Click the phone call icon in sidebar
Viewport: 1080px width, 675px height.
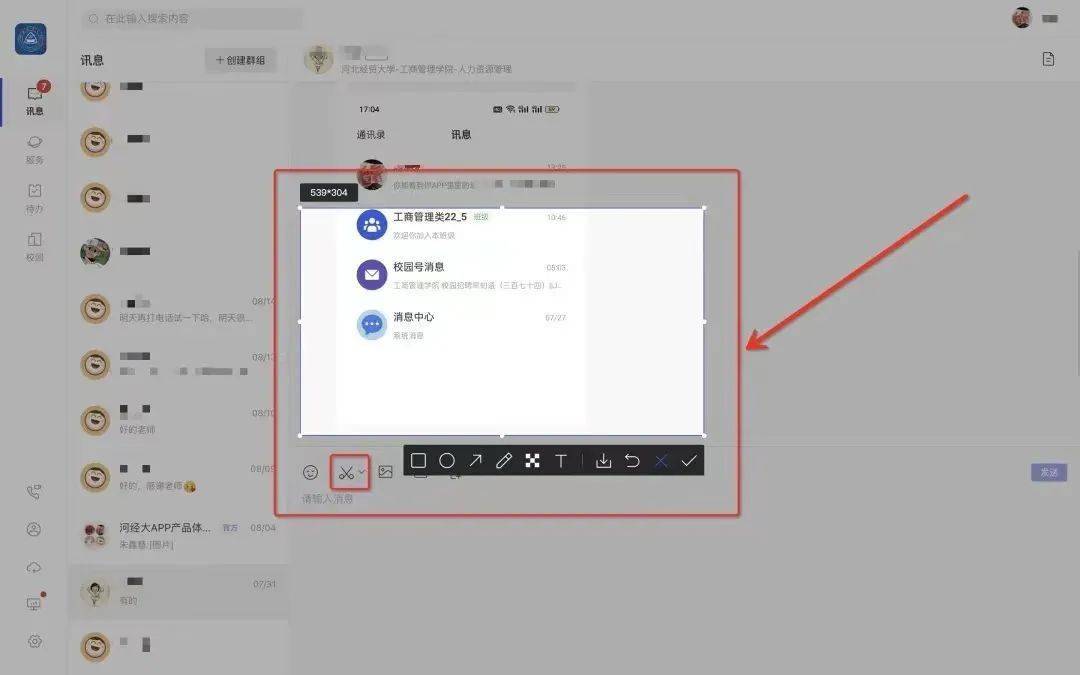click(34, 492)
